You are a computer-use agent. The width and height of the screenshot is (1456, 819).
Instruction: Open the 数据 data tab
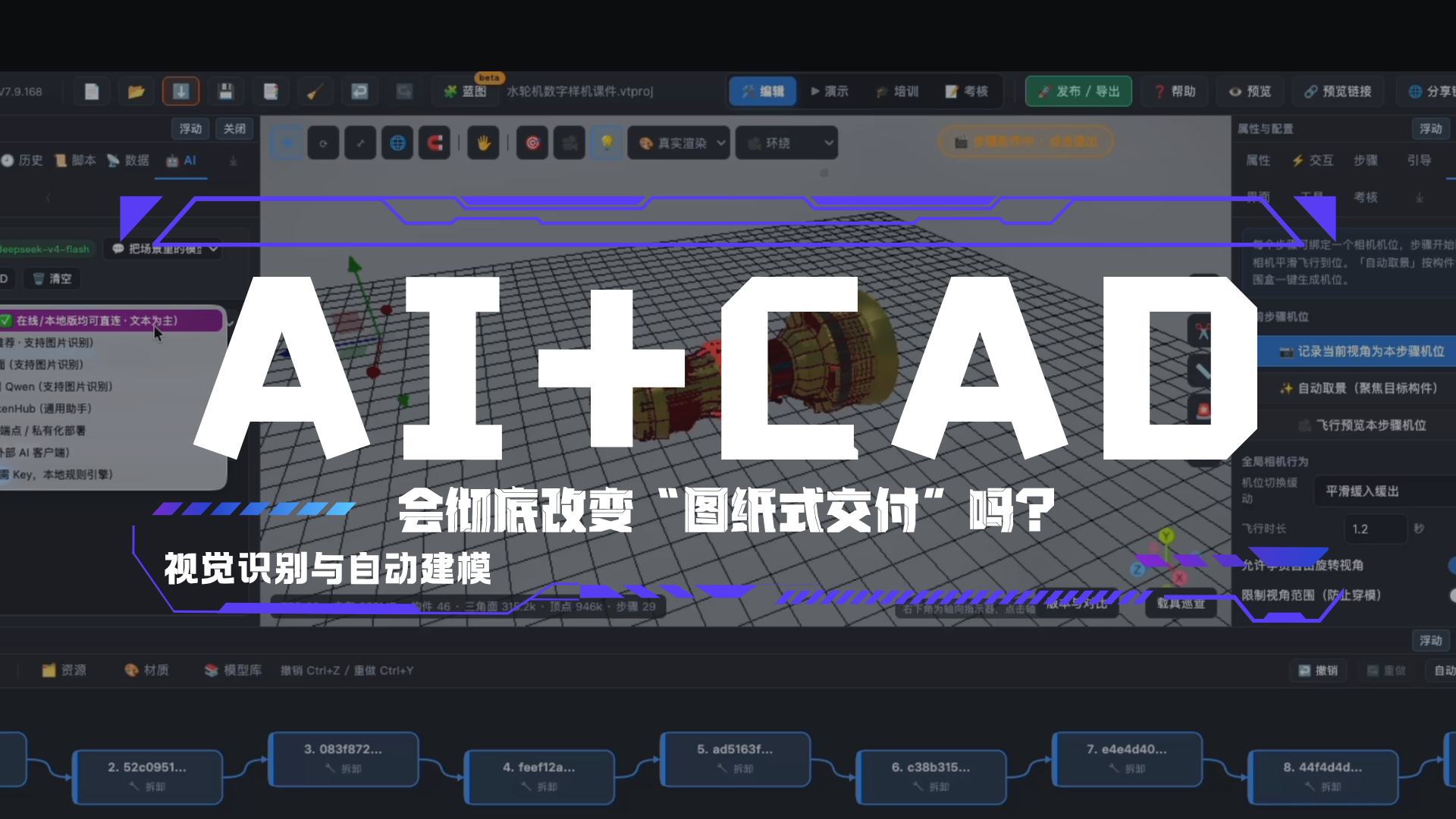tap(128, 161)
